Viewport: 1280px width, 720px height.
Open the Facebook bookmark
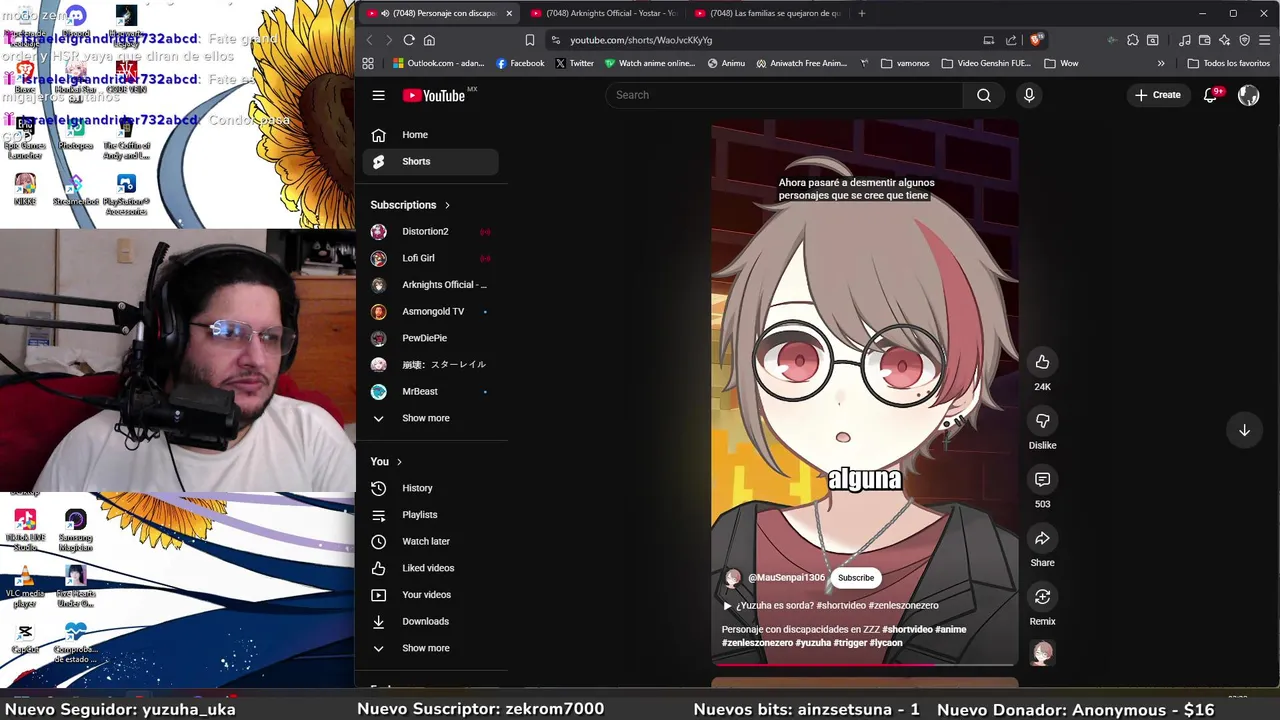pos(520,63)
